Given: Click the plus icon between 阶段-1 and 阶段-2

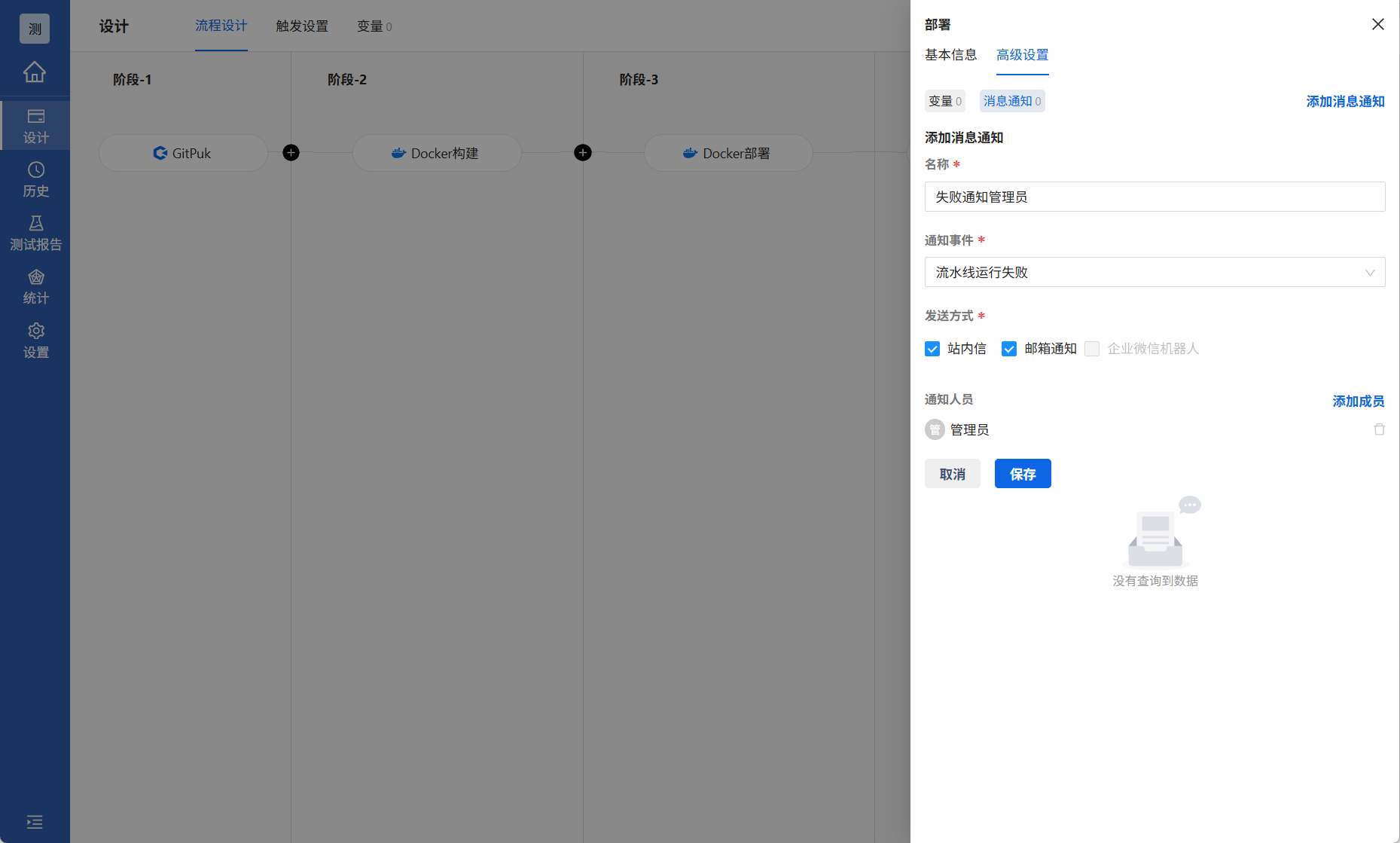Looking at the screenshot, I should coord(291,153).
